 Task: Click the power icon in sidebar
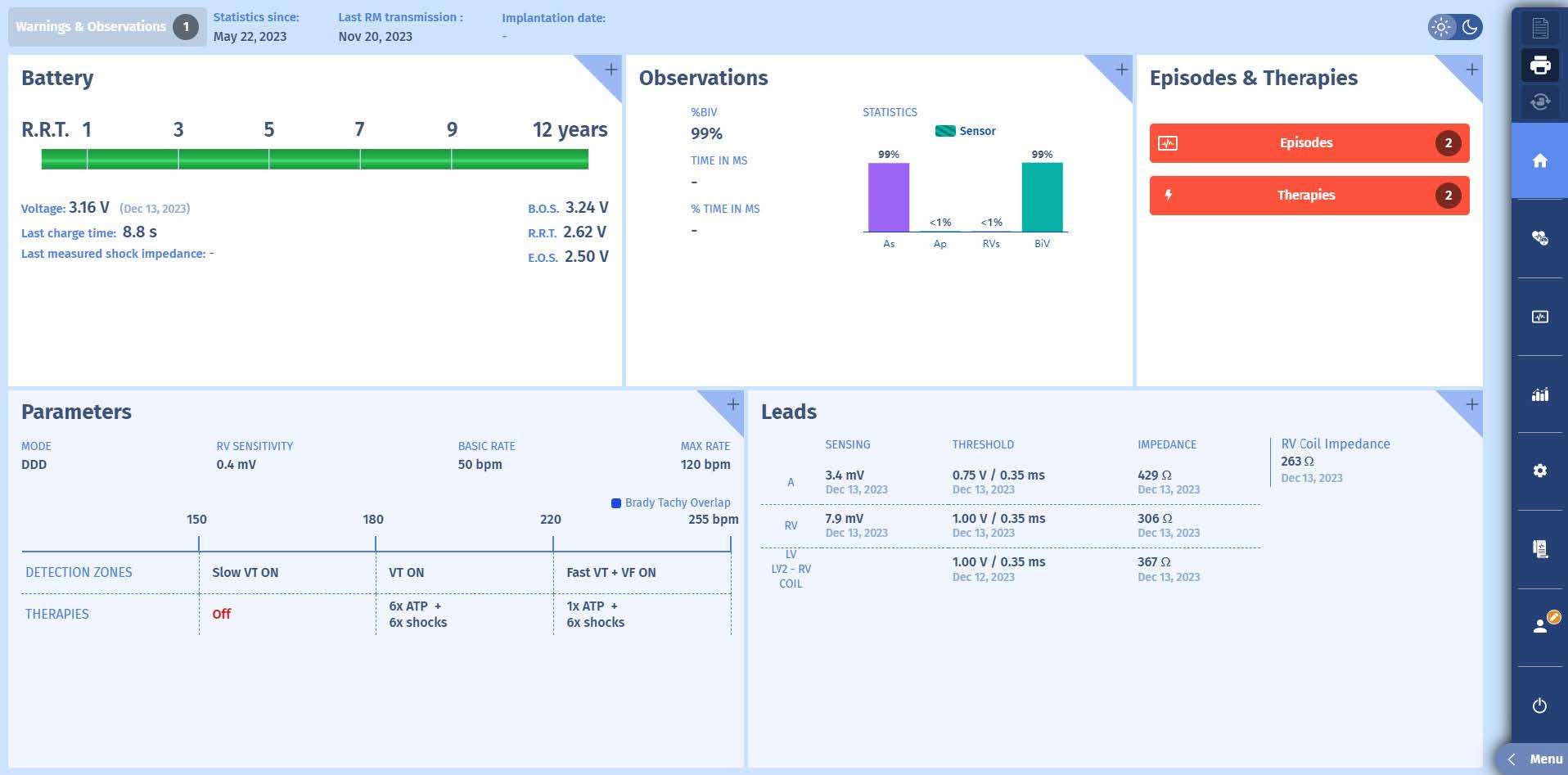[x=1539, y=705]
